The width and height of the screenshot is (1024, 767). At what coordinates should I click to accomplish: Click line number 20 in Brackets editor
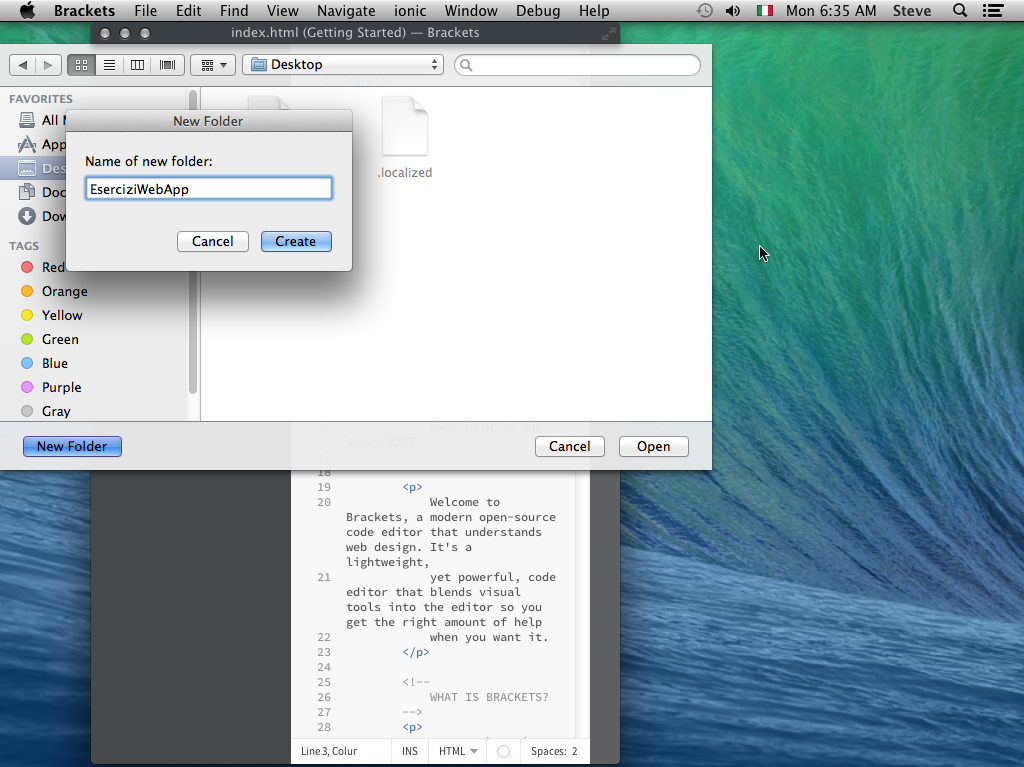tap(324, 502)
